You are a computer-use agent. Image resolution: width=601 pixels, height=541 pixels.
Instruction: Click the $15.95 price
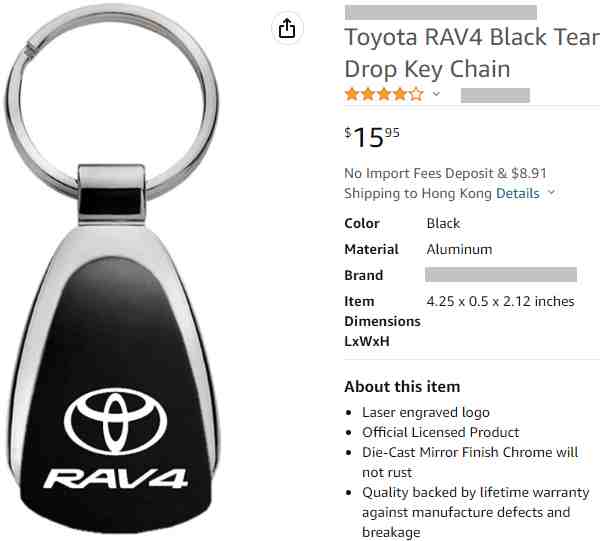pyautogui.click(x=372, y=137)
